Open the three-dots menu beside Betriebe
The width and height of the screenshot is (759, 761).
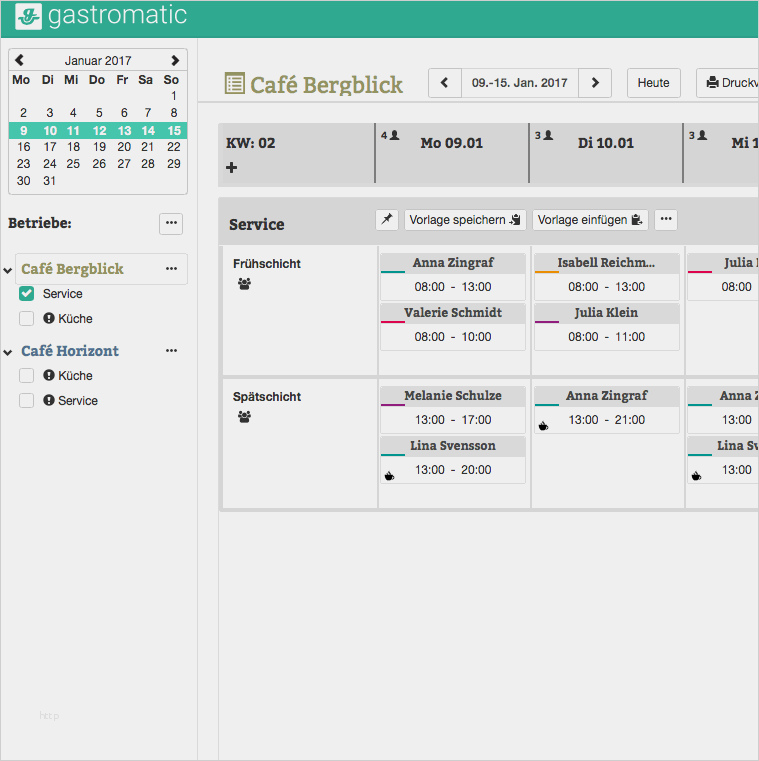(x=171, y=223)
